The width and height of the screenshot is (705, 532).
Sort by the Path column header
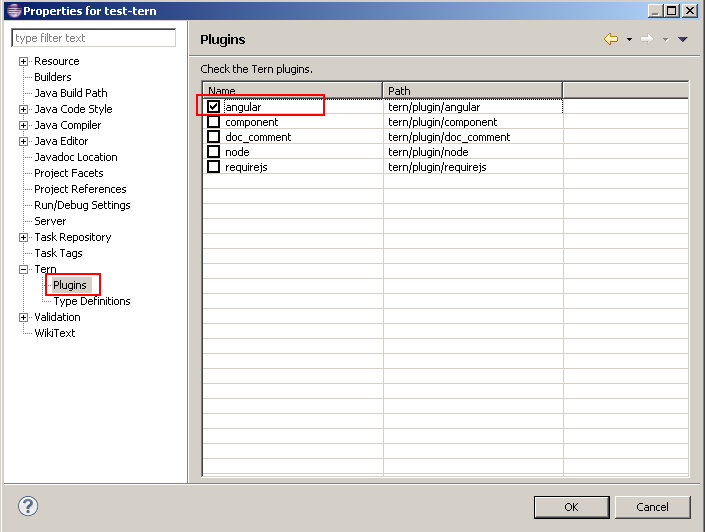(x=473, y=90)
